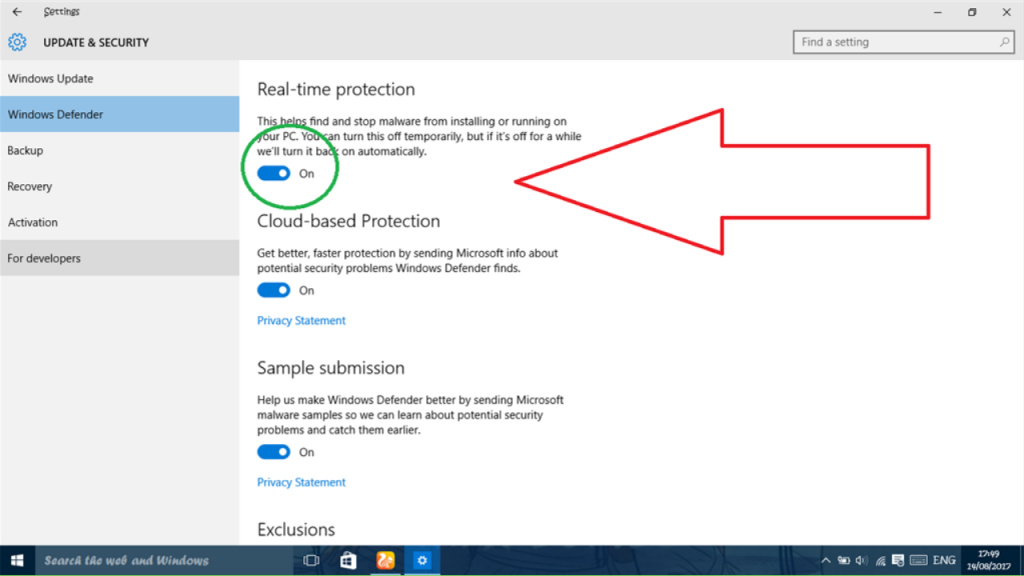The width and height of the screenshot is (1024, 576).
Task: Turn off the Real-time protection switch
Action: (x=274, y=173)
